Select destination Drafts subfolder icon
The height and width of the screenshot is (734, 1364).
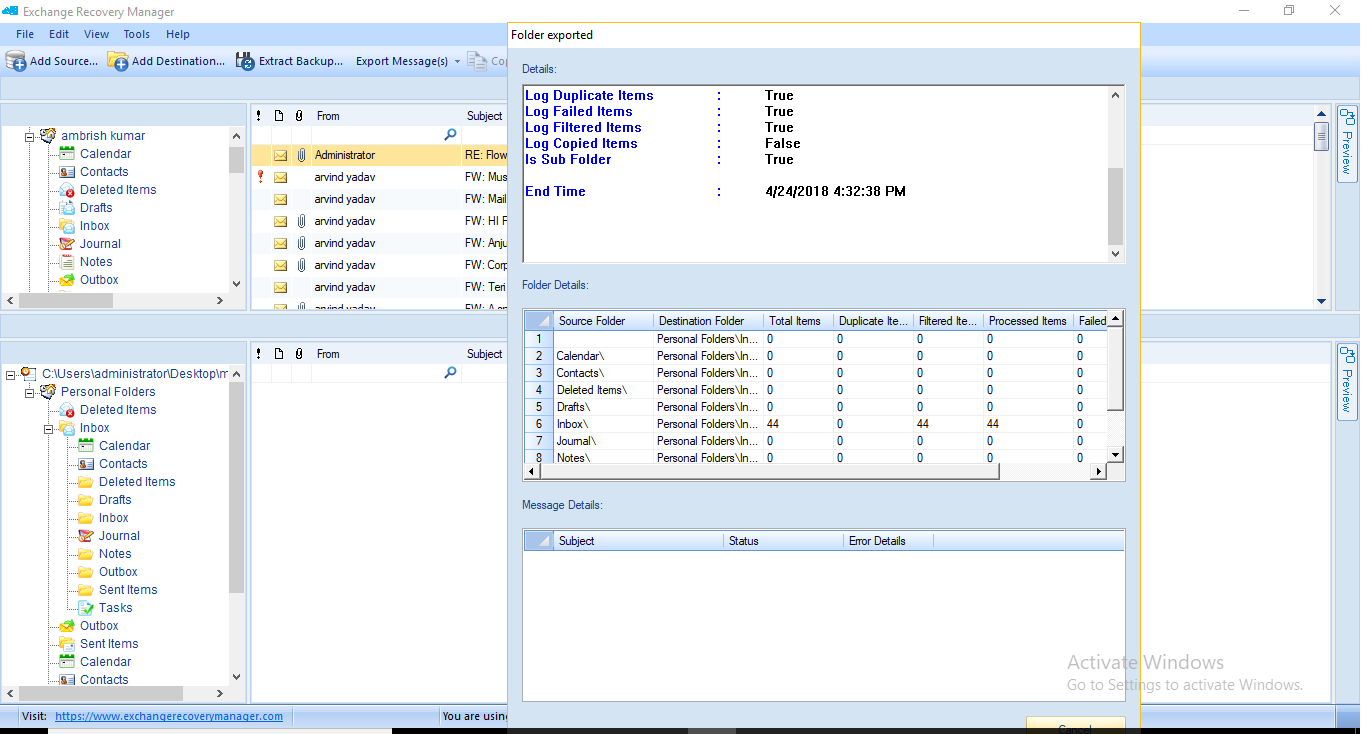(x=86, y=500)
